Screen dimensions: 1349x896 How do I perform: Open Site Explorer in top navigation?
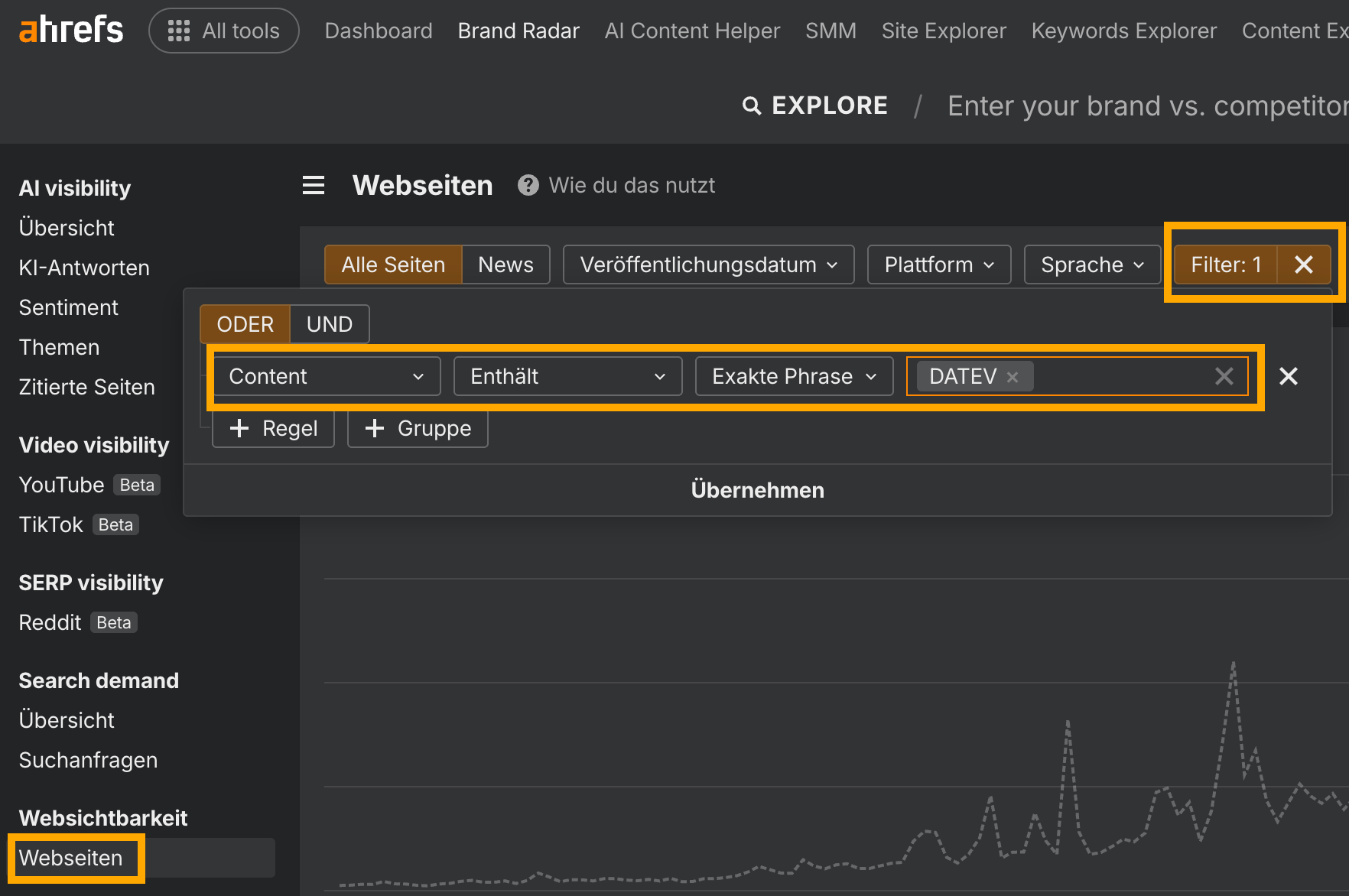944,31
